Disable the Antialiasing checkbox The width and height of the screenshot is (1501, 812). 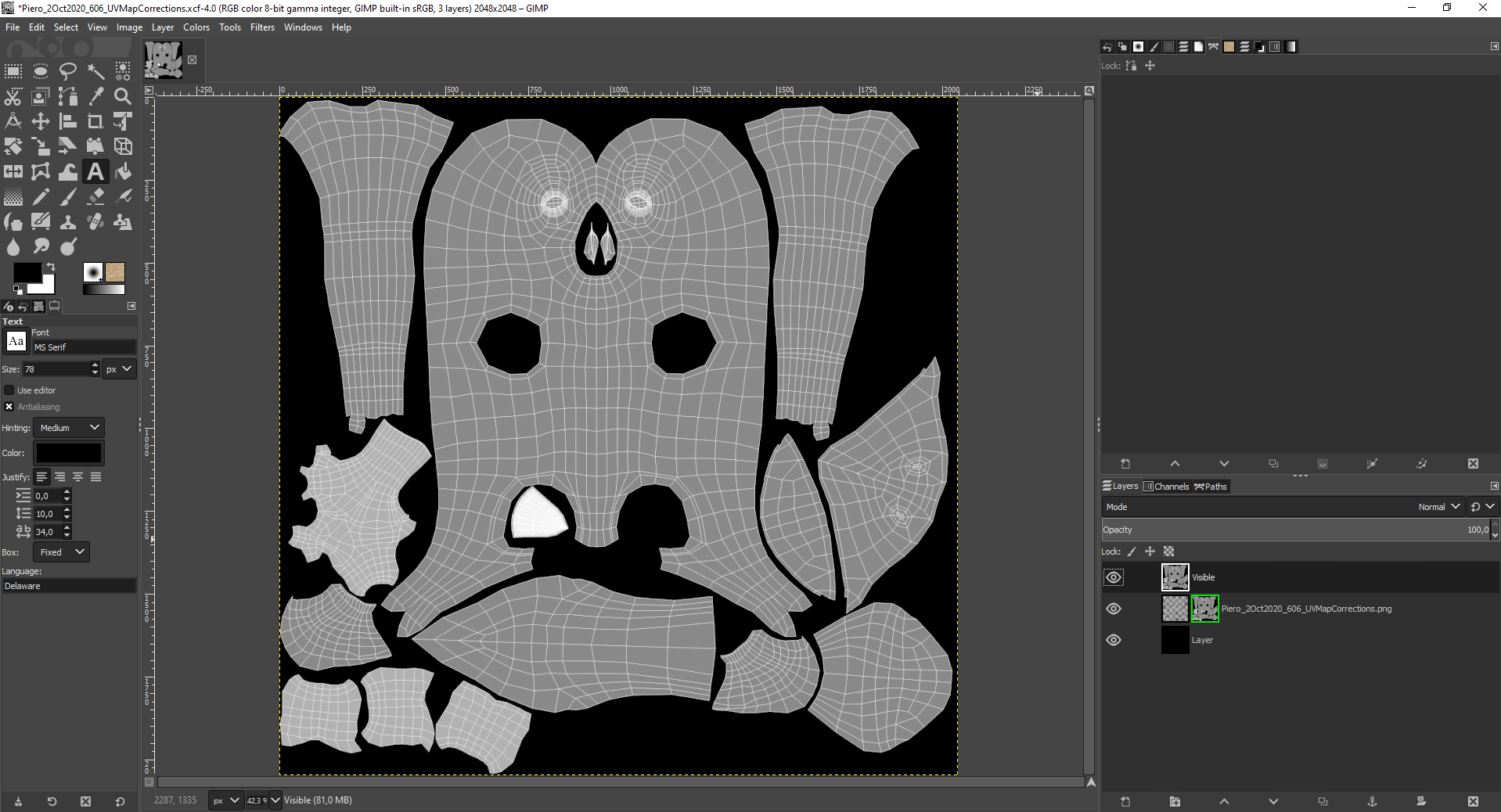[9, 407]
